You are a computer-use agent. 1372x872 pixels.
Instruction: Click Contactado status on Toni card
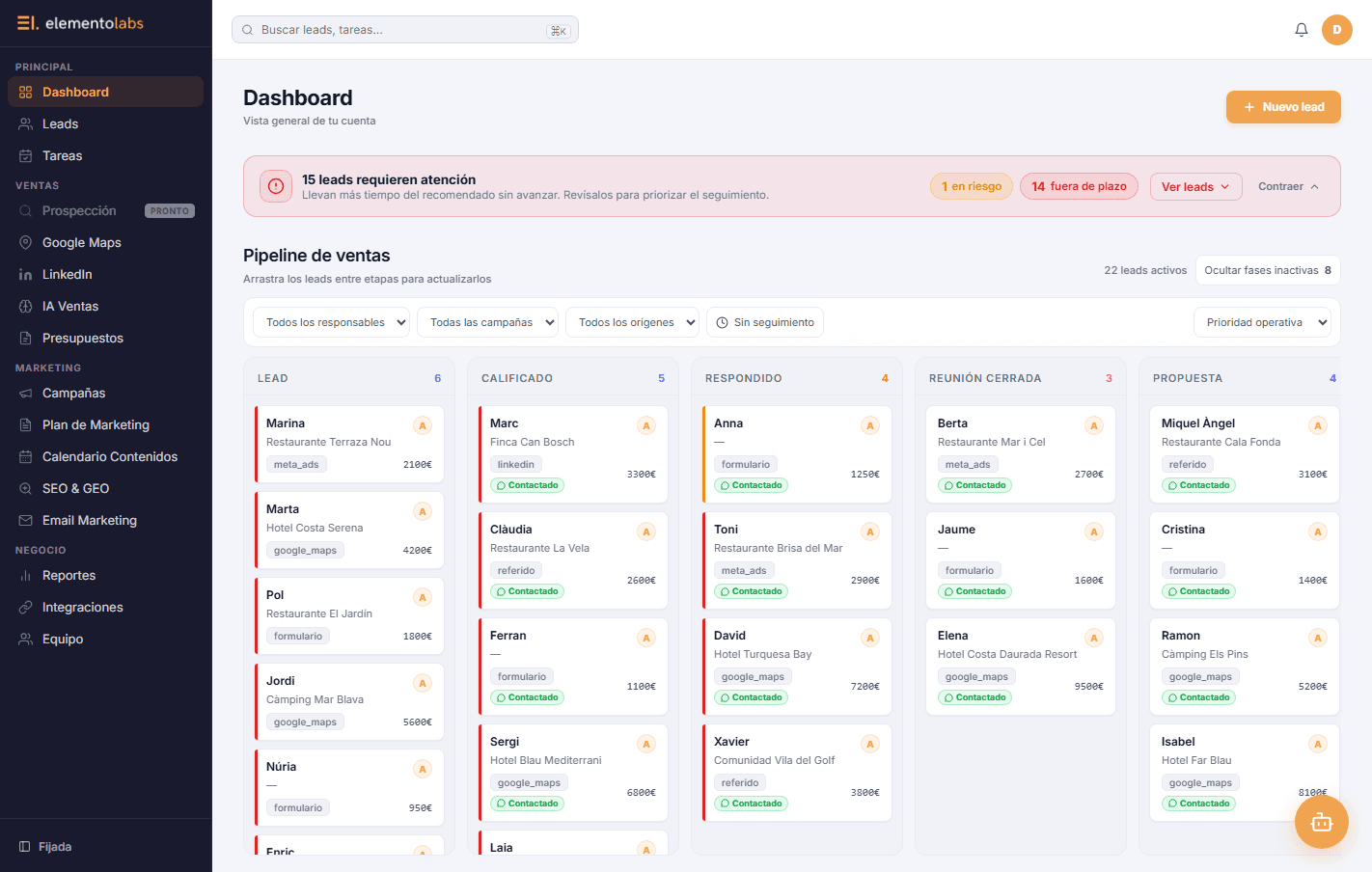click(752, 591)
